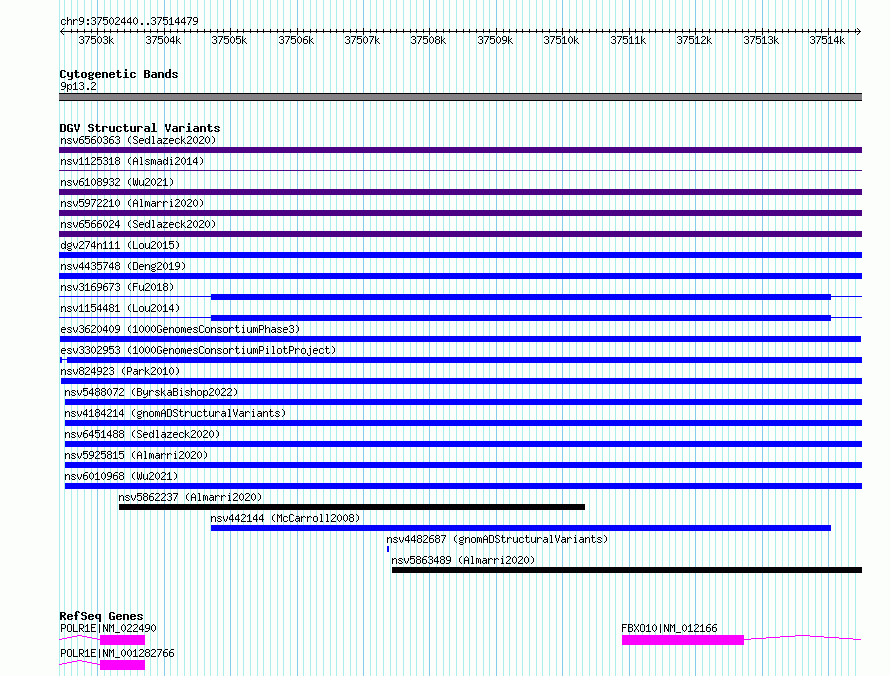The height and width of the screenshot is (676, 890).
Task: Click the nsv5972210 (Almarri2020) label
Action: pyautogui.click(x=132, y=203)
